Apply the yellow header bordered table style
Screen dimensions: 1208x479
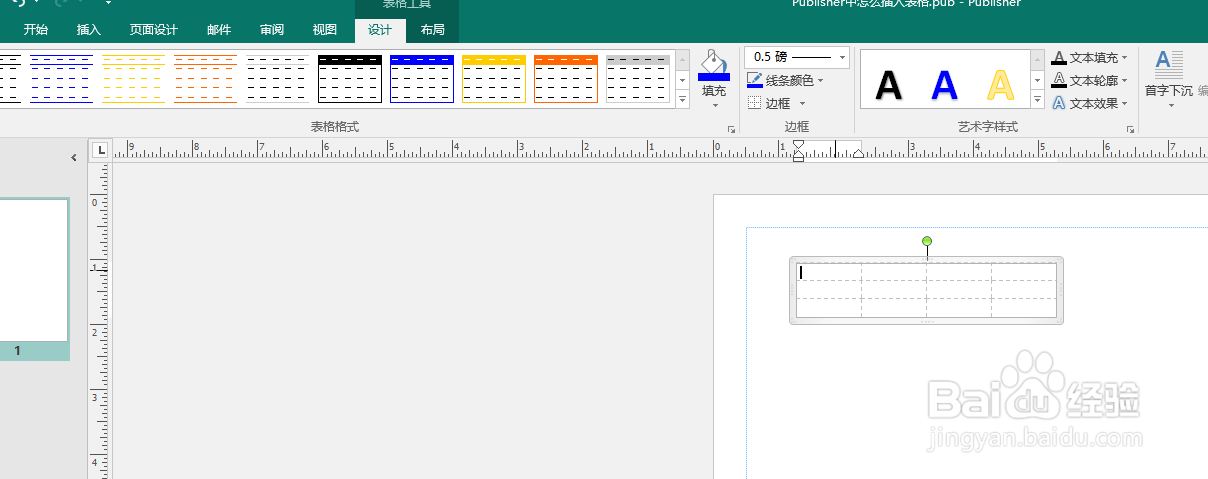[x=494, y=79]
